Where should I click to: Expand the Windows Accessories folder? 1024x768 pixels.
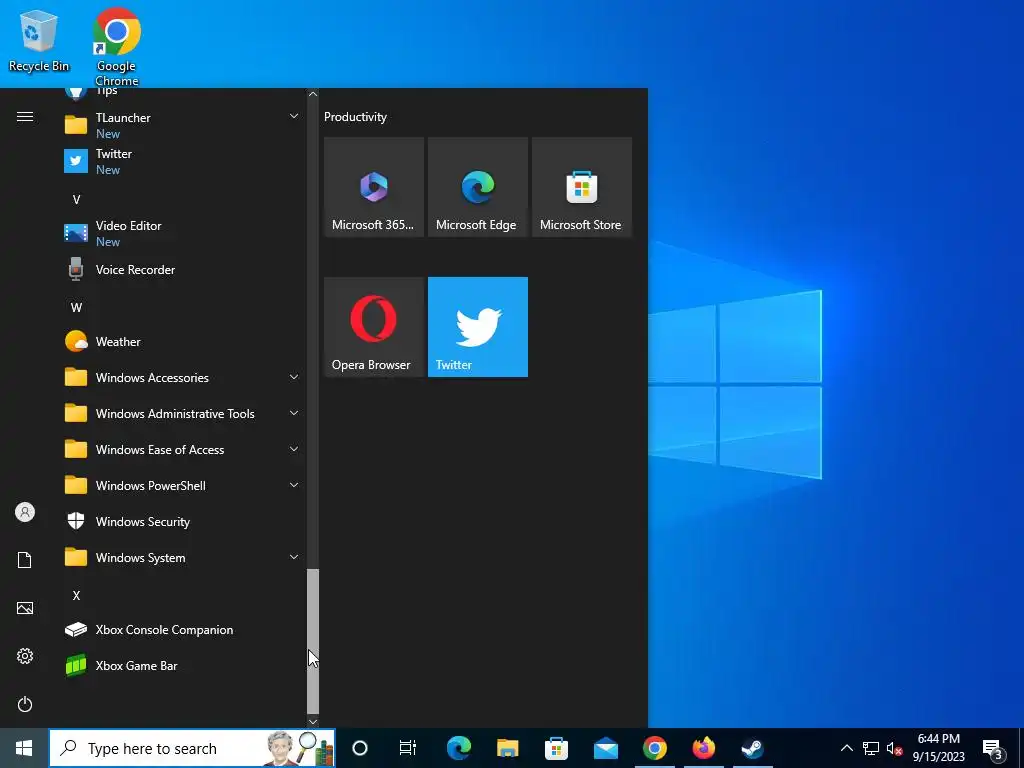click(x=181, y=377)
